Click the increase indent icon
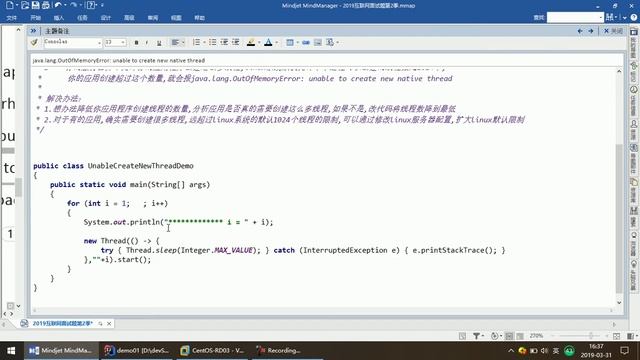Image resolution: width=640 pixels, height=360 pixels. click(236, 42)
